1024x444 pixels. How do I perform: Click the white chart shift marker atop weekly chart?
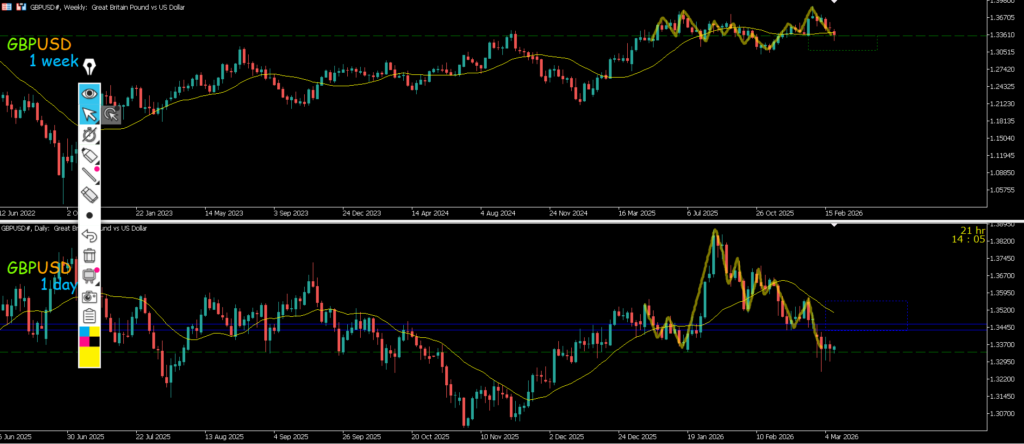[x=836, y=3]
